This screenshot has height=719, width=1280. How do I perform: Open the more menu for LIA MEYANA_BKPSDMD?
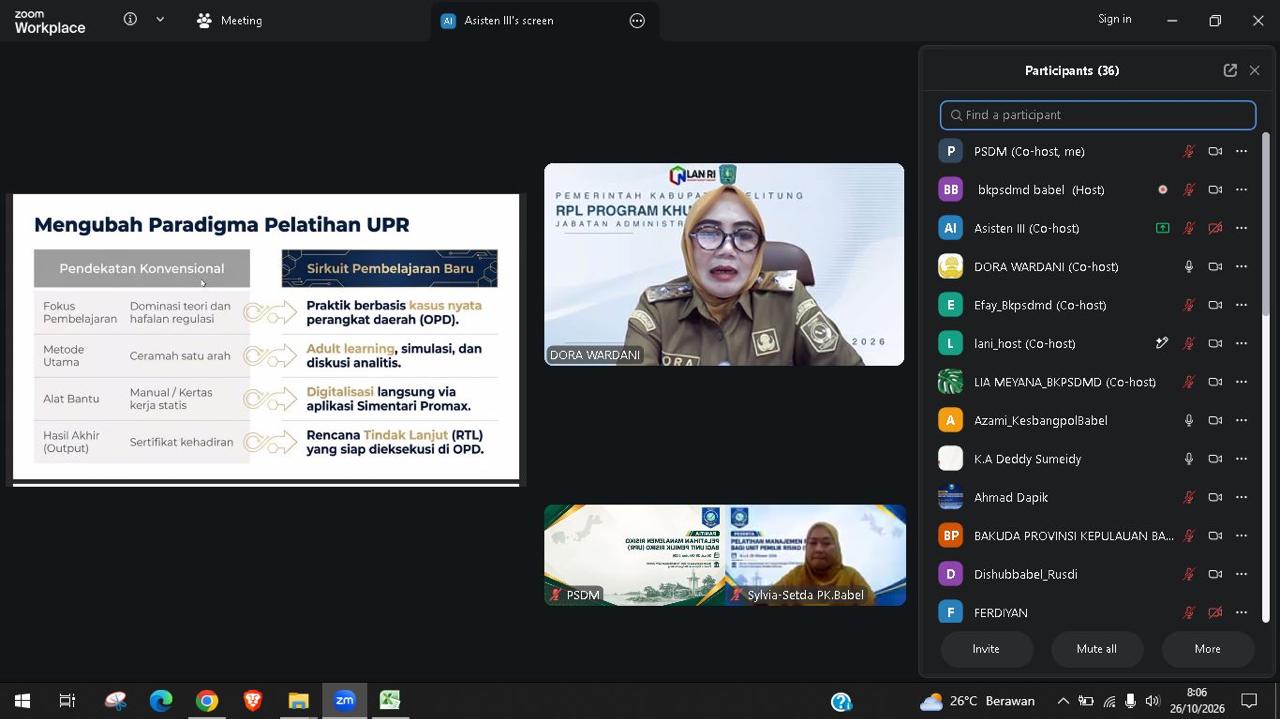click(x=1241, y=381)
